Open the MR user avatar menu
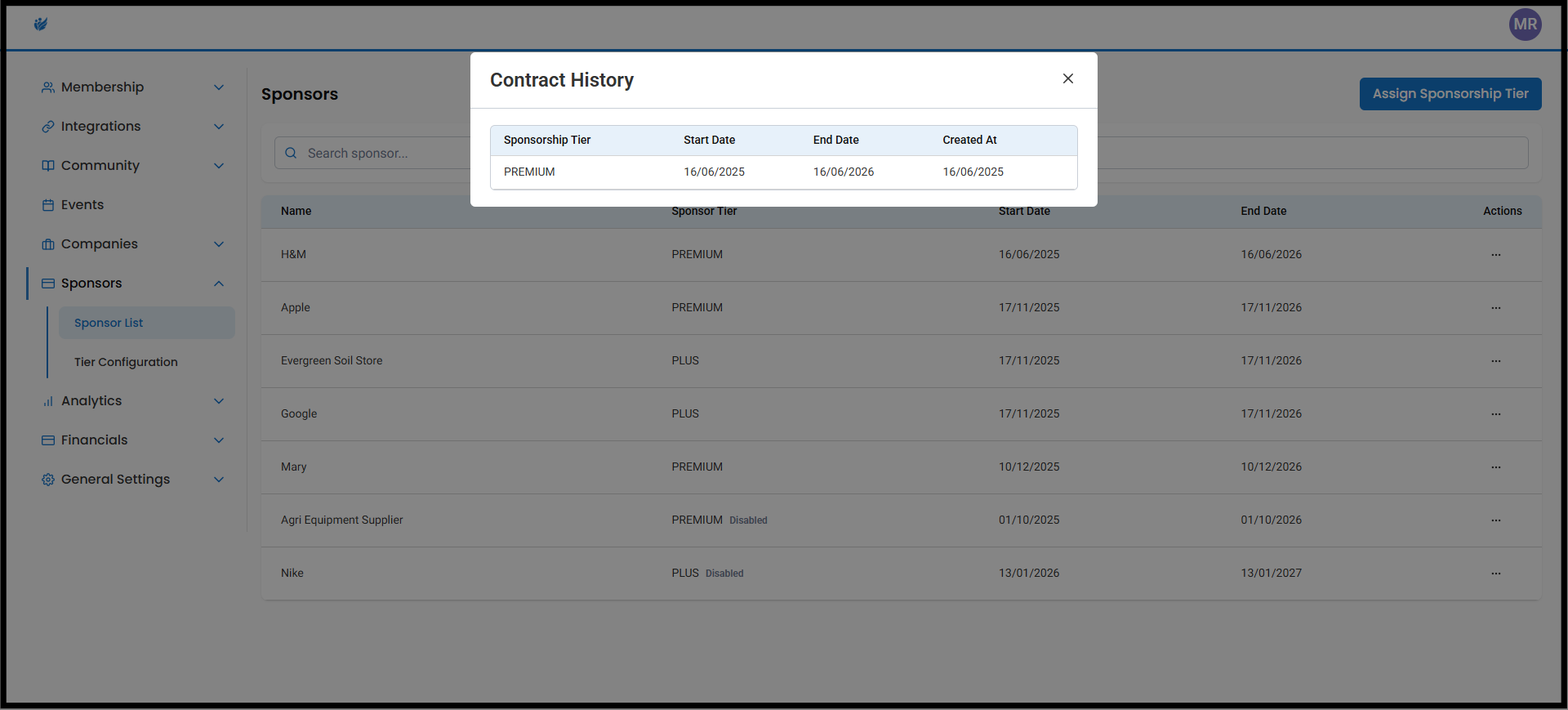The image size is (1568, 710). click(1525, 25)
